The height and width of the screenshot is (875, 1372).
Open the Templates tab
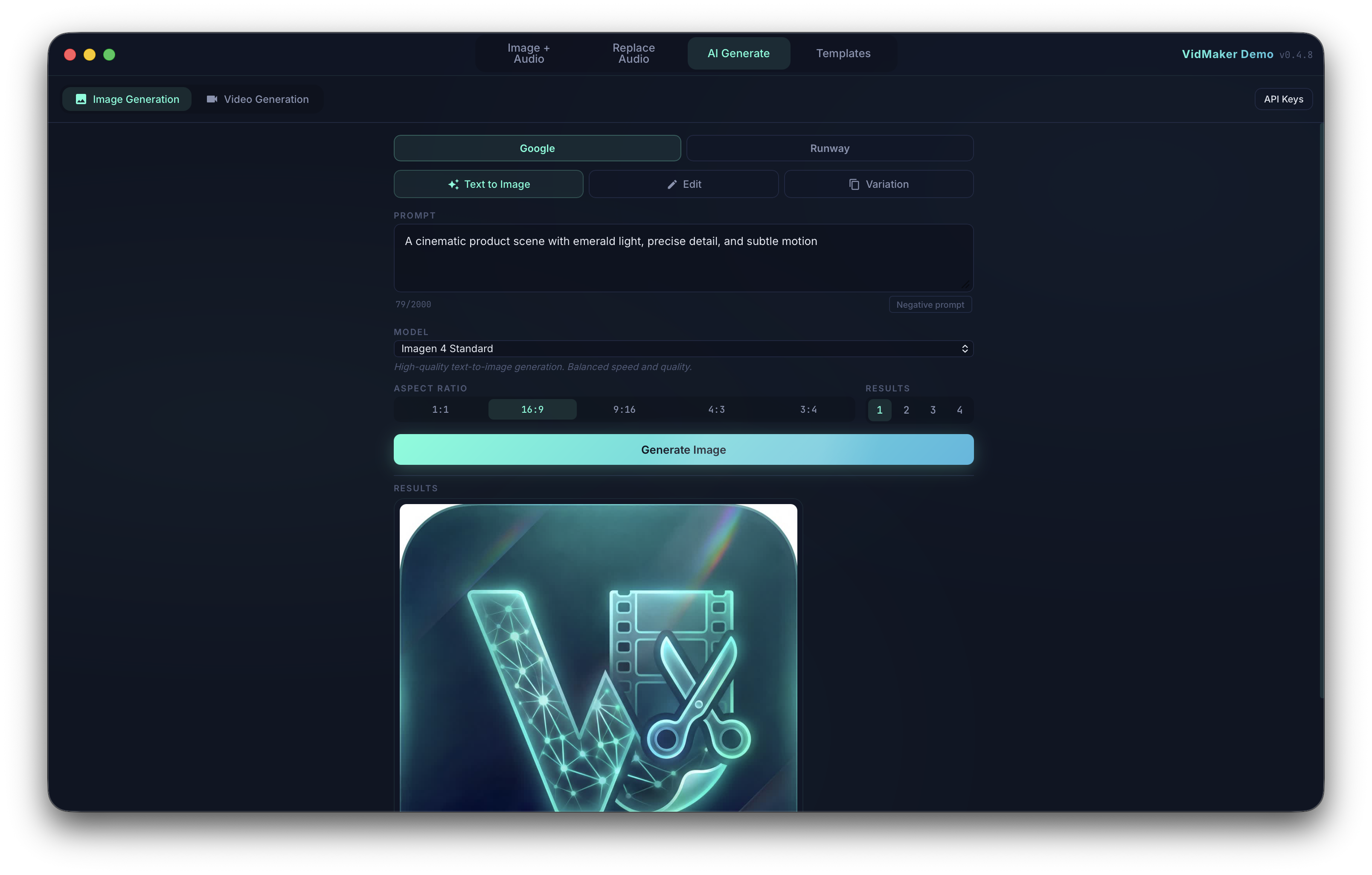point(843,54)
